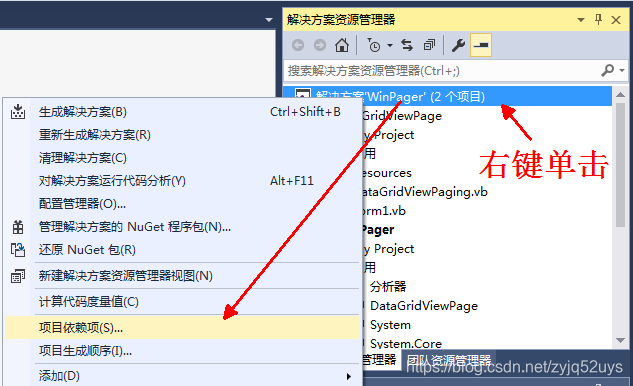The width and height of the screenshot is (633, 386).
Task: Select the bold WinPager project node
Action: [x=378, y=230]
